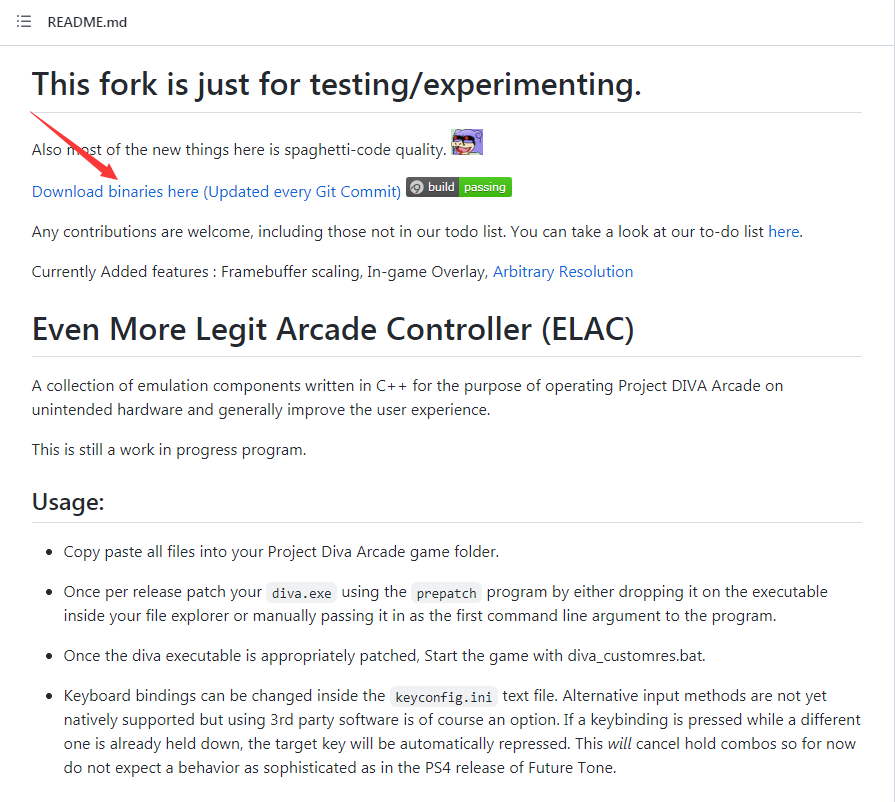The image size is (895, 802).
Task: Open the Download binaries here link
Action: click(x=216, y=191)
